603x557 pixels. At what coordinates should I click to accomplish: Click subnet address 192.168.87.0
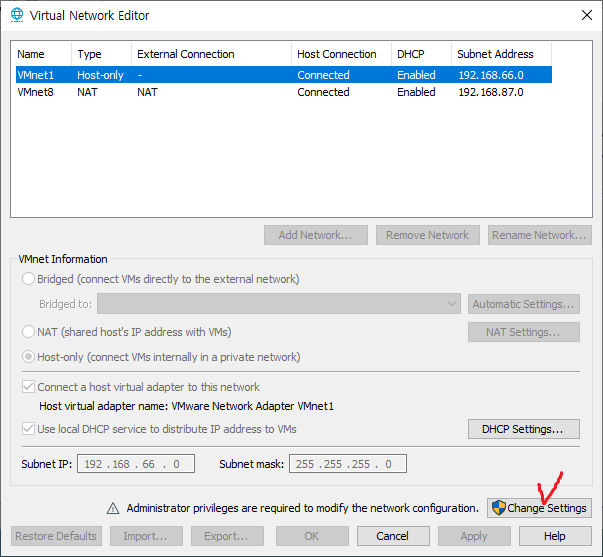click(491, 92)
